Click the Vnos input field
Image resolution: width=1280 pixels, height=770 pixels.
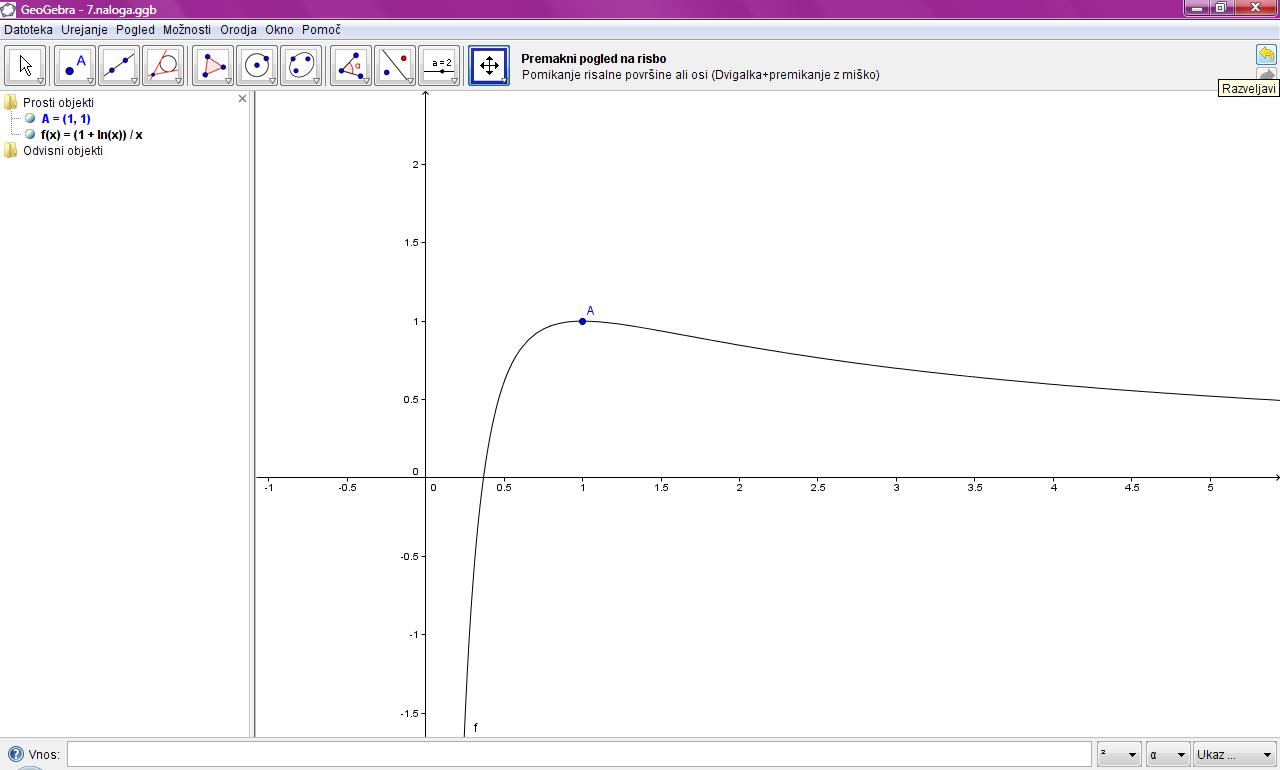point(578,754)
